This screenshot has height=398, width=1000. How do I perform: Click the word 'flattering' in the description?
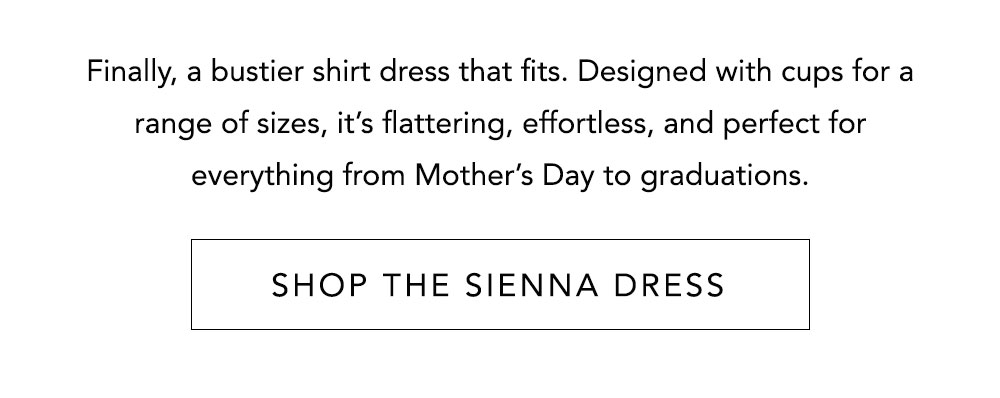coord(446,124)
